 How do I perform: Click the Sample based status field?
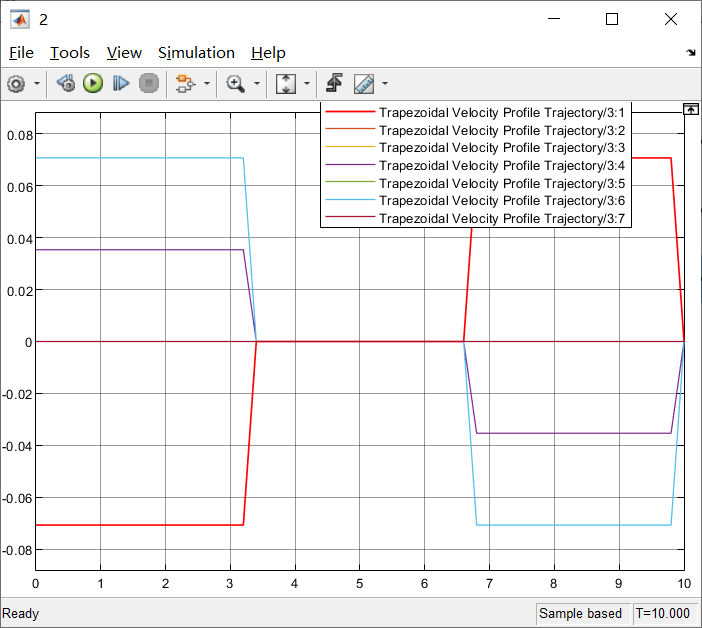pos(581,613)
